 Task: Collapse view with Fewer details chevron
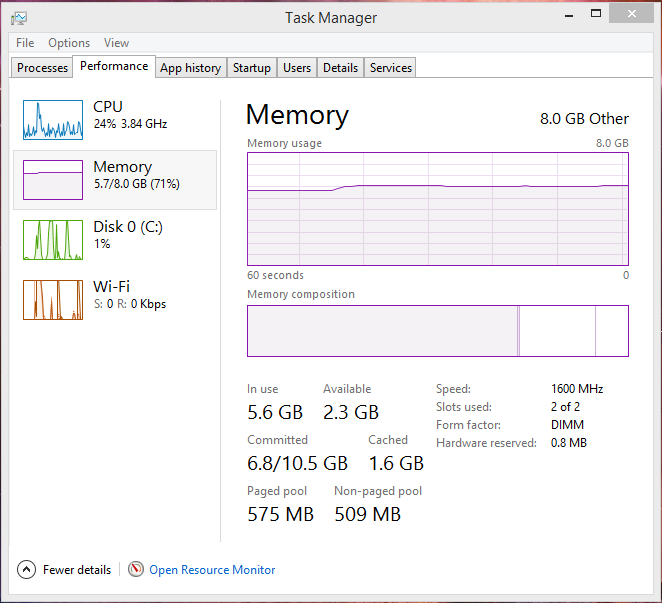pyautogui.click(x=26, y=570)
